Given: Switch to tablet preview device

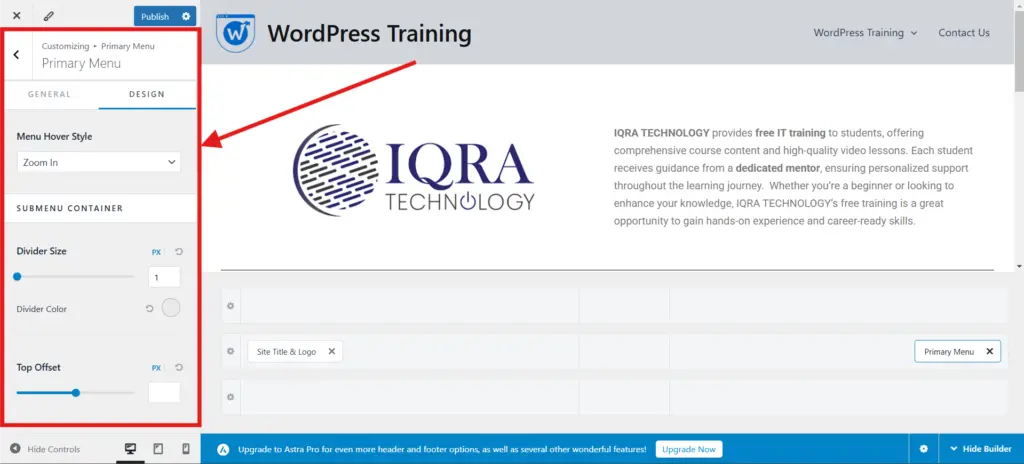Looking at the screenshot, I should tap(158, 449).
